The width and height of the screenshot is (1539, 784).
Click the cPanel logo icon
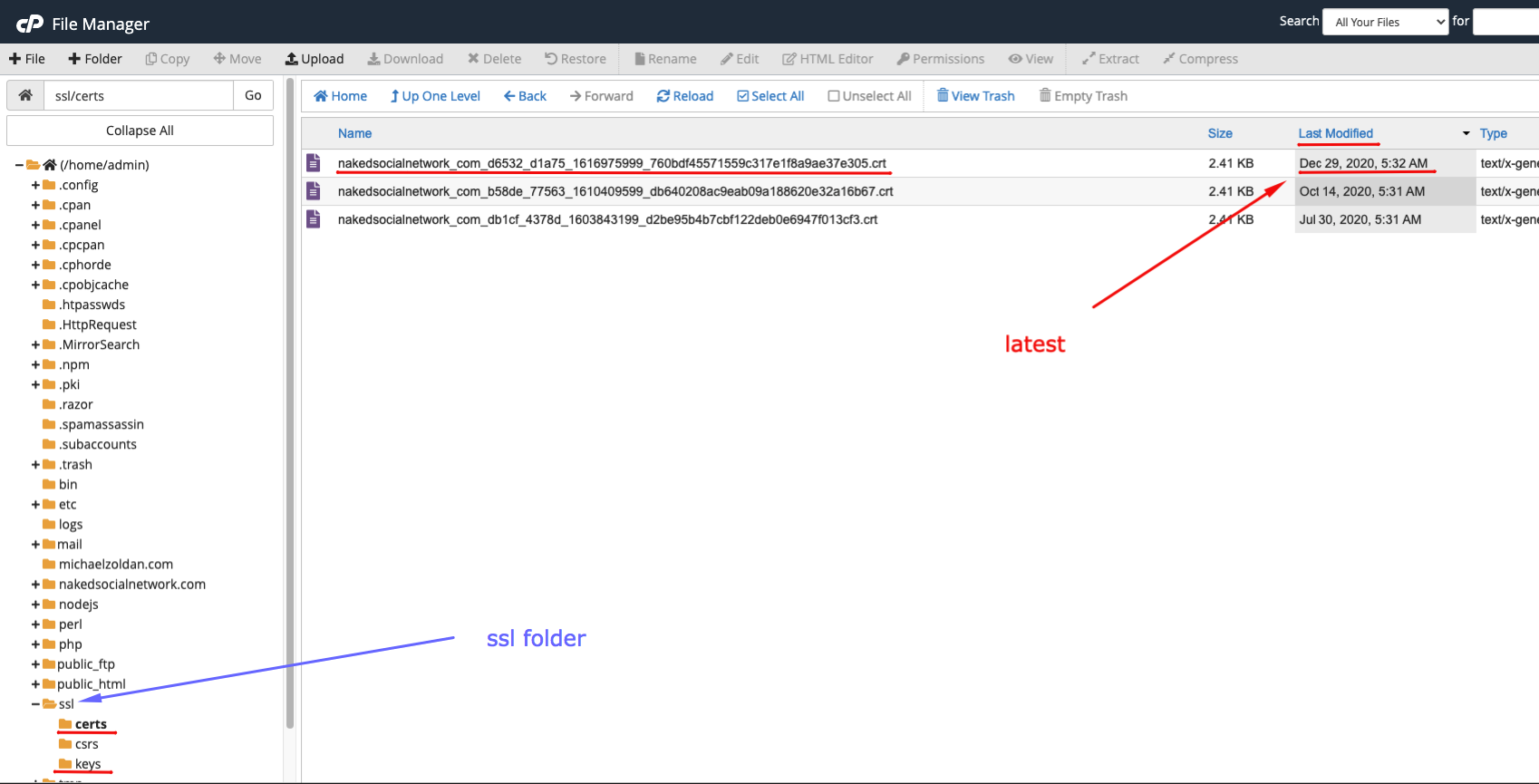click(29, 24)
